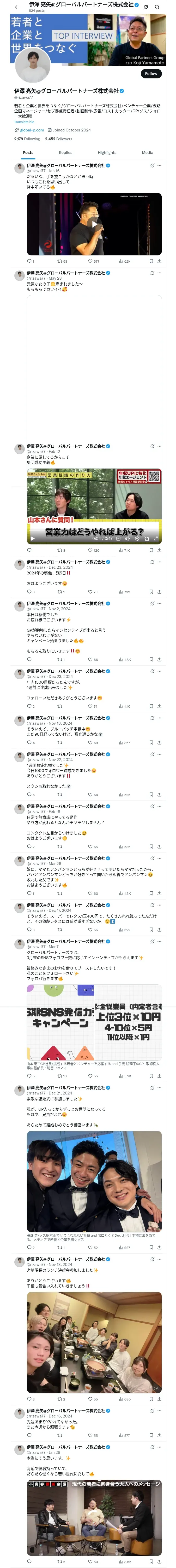Open more options on Feb 12 post
This screenshot has width=176, height=1568.
click(160, 446)
